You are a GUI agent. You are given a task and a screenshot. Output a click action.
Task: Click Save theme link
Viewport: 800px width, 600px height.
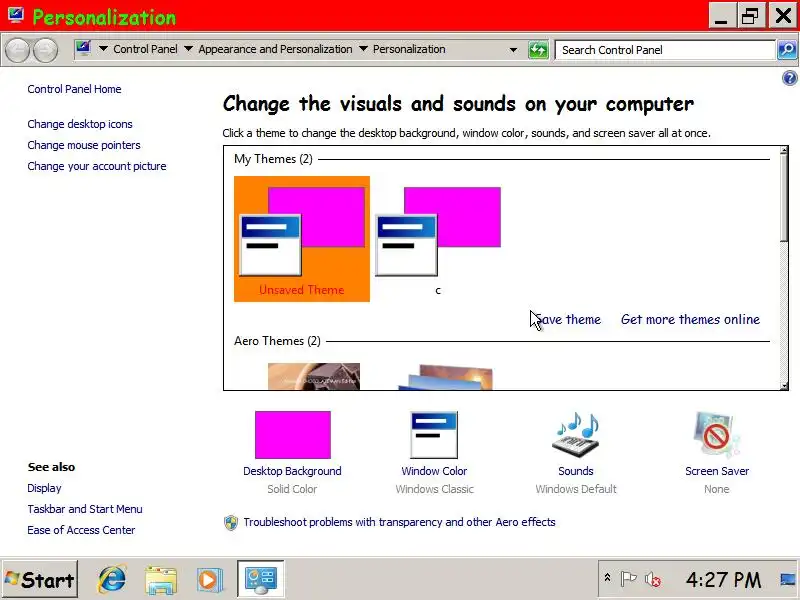568,319
